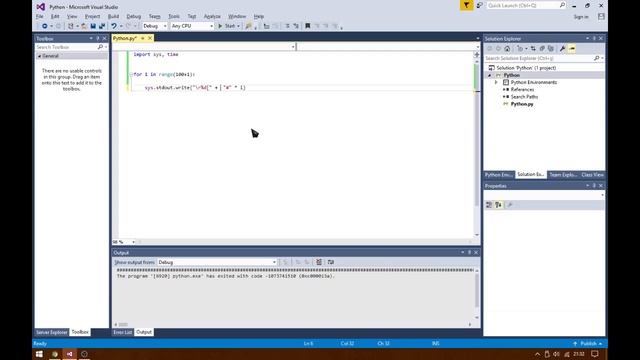Close the Python.py editor tab
640x360 pixels.
[x=150, y=38]
